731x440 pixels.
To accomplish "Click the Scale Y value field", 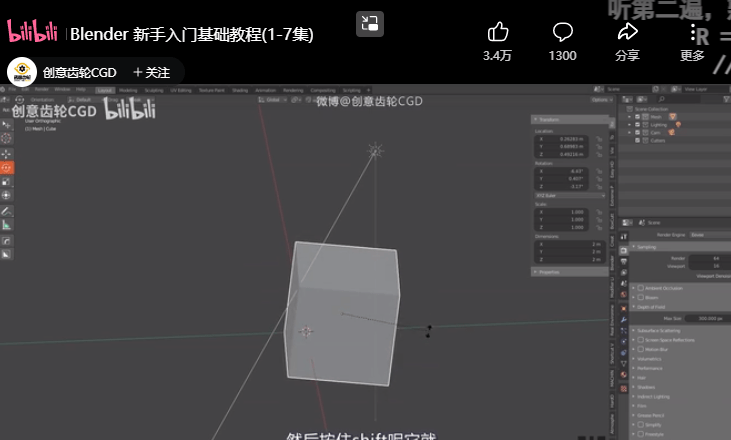I will pos(562,220).
